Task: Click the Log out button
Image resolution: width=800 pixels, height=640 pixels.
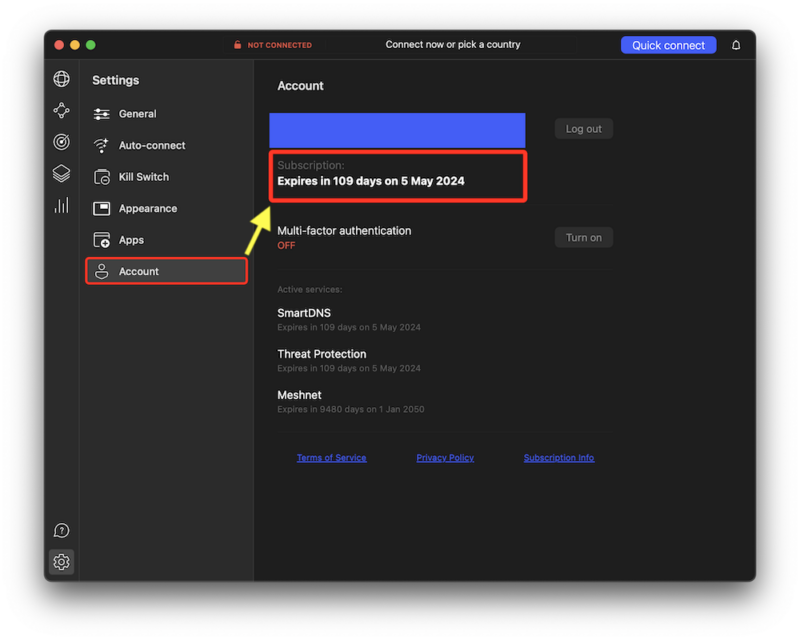Action: 584,129
